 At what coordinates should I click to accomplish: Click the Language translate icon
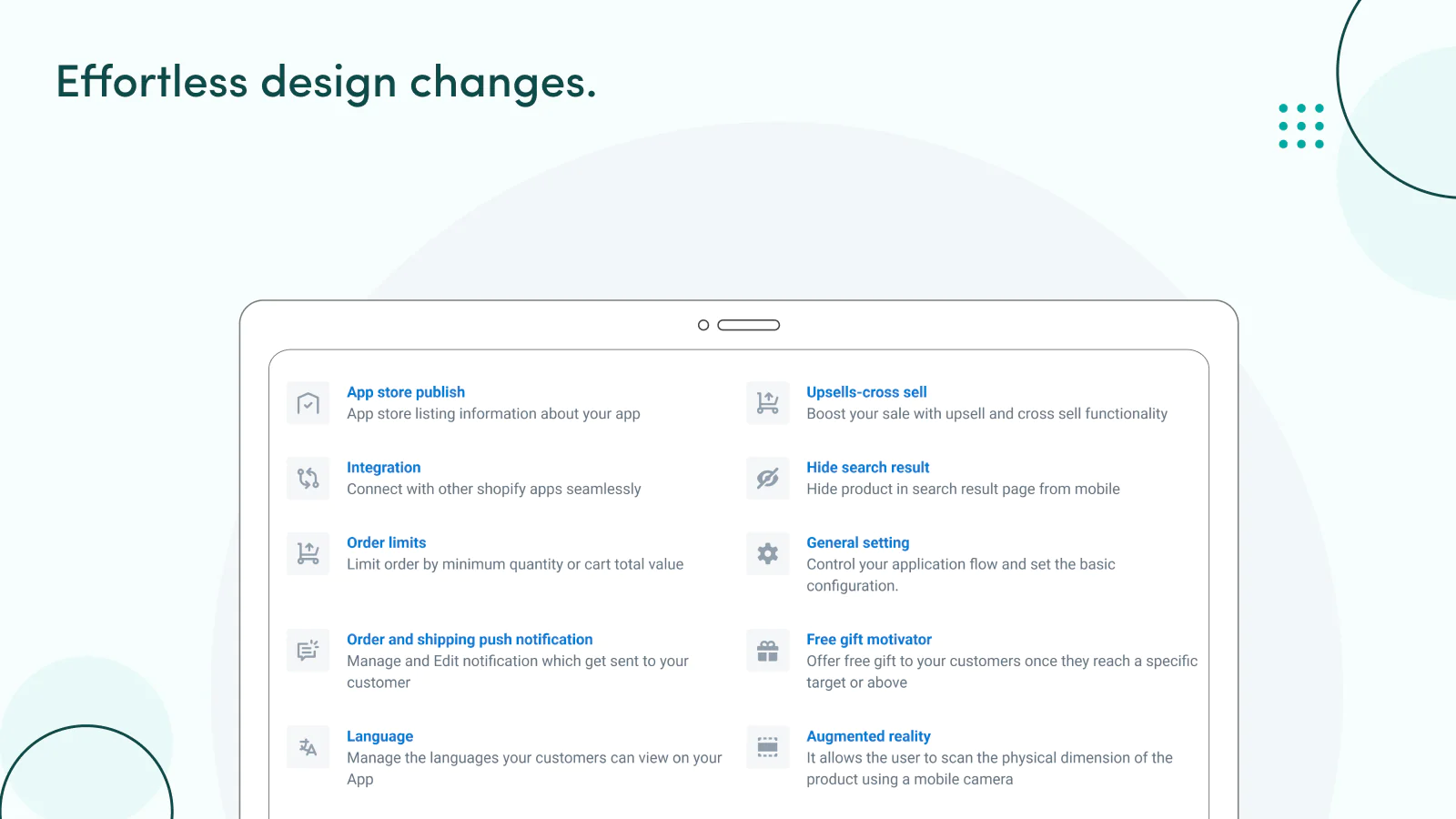point(308,747)
